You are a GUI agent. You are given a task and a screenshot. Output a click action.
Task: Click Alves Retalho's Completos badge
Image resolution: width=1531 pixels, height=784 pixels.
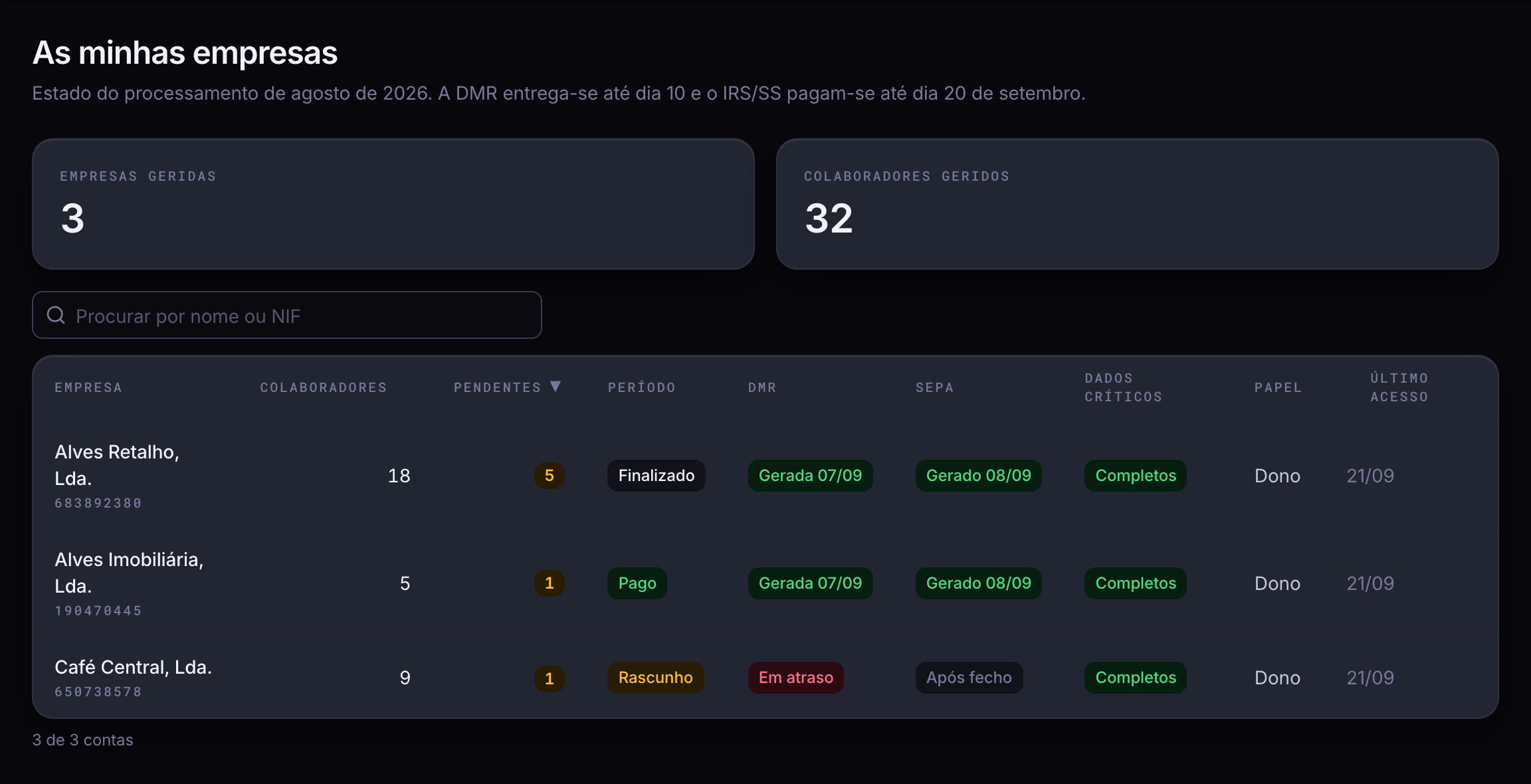[x=1136, y=476]
